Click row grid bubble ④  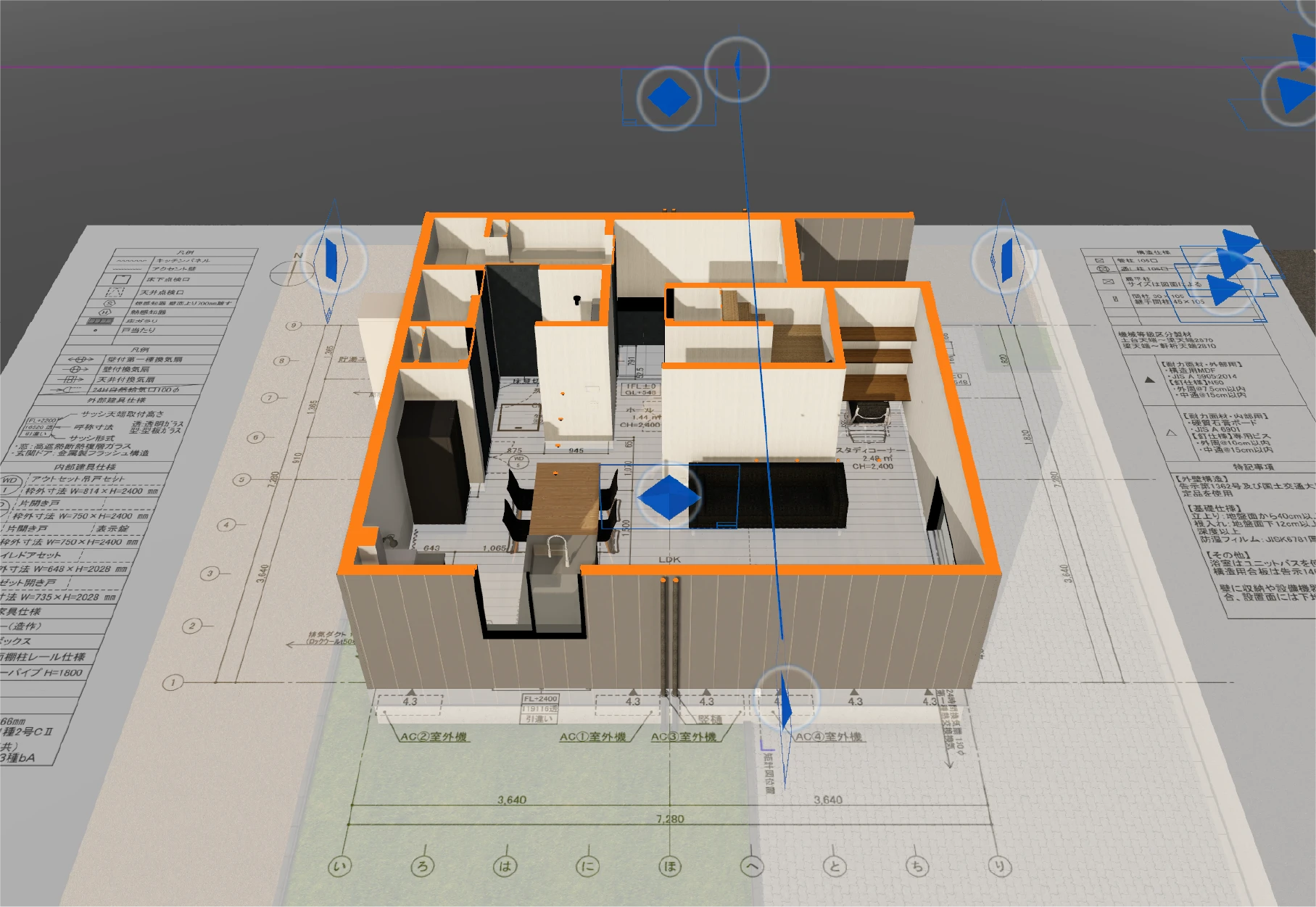point(227,524)
